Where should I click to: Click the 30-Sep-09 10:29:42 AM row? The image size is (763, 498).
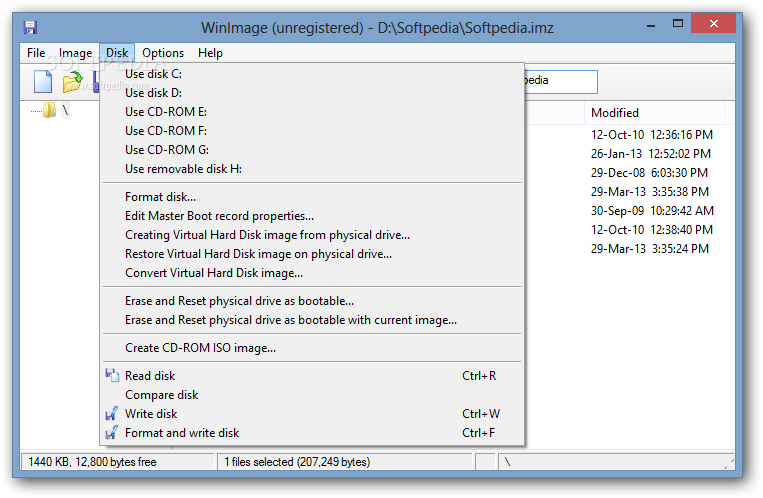[652, 210]
